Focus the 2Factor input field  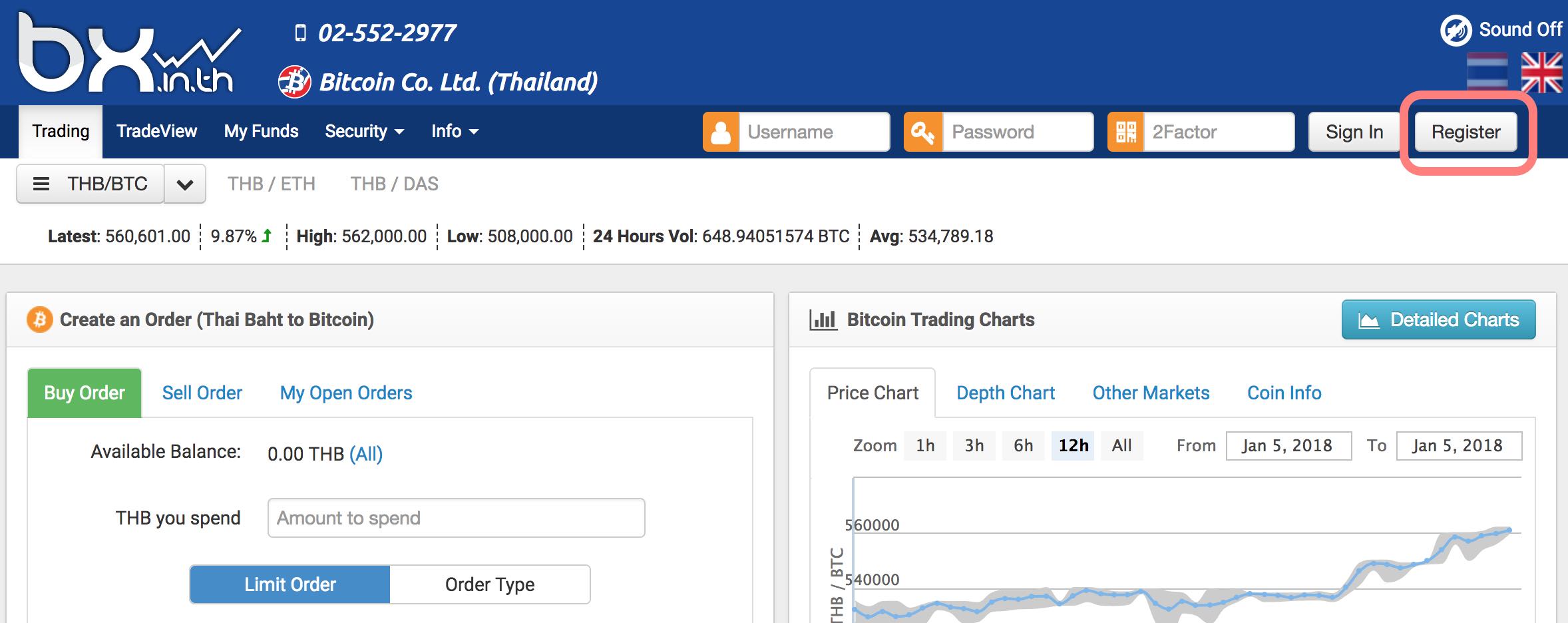[1219, 132]
